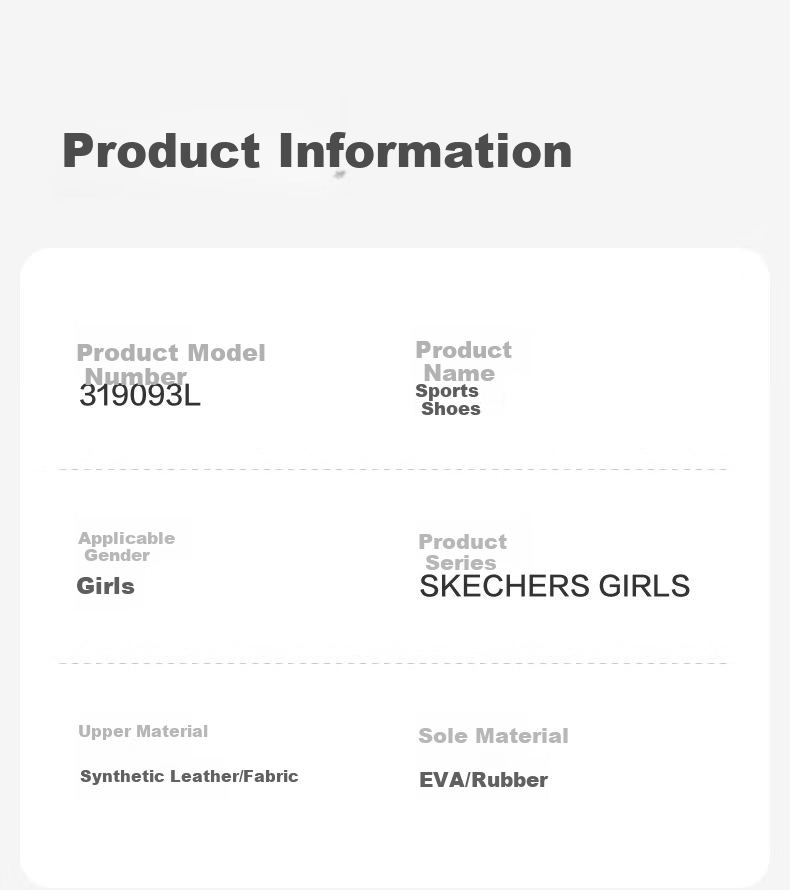Select the Product Model Number label
Image resolution: width=790 pixels, height=890 pixels.
[171, 364]
